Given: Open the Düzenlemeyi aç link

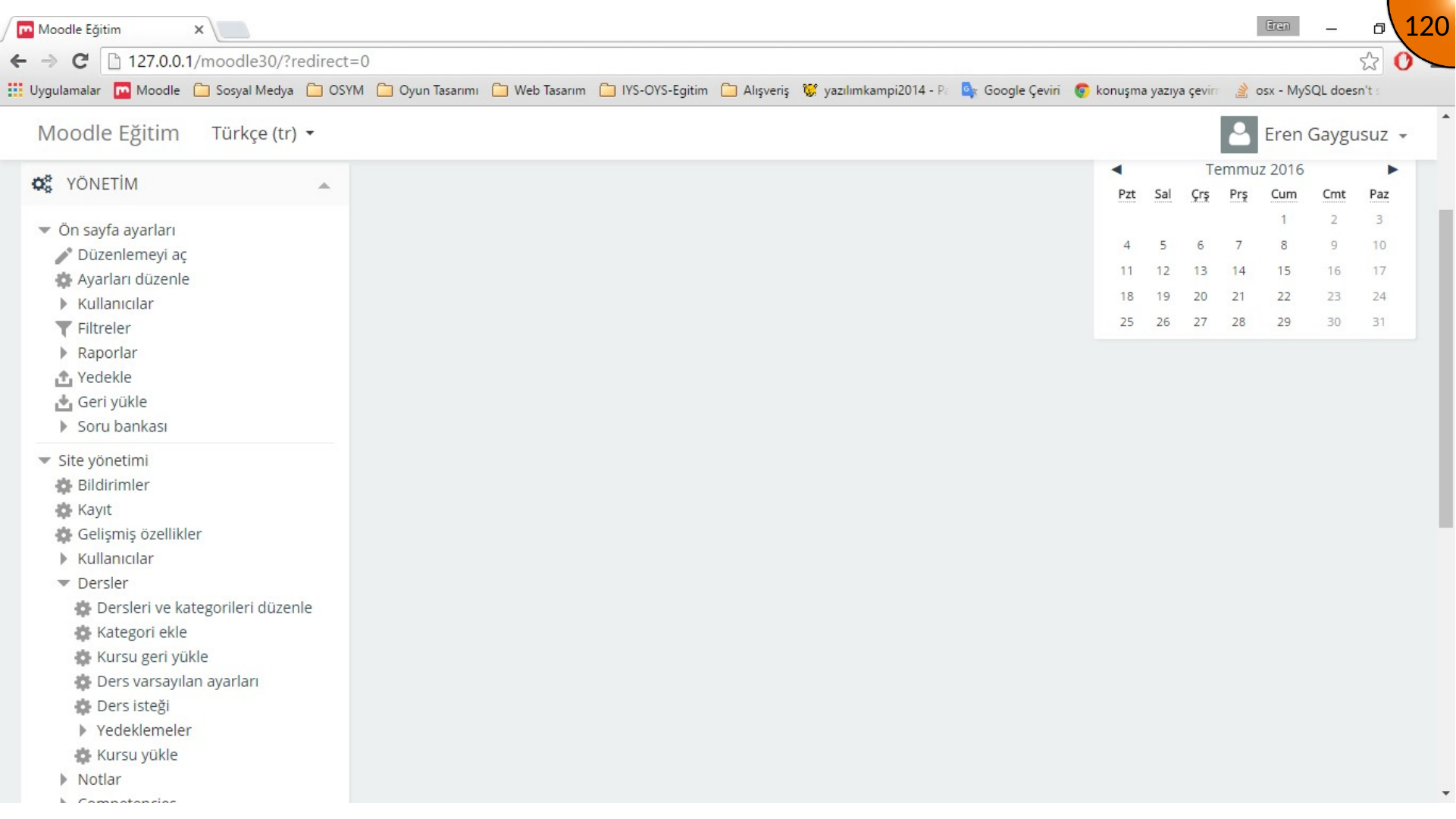Looking at the screenshot, I should click(132, 256).
